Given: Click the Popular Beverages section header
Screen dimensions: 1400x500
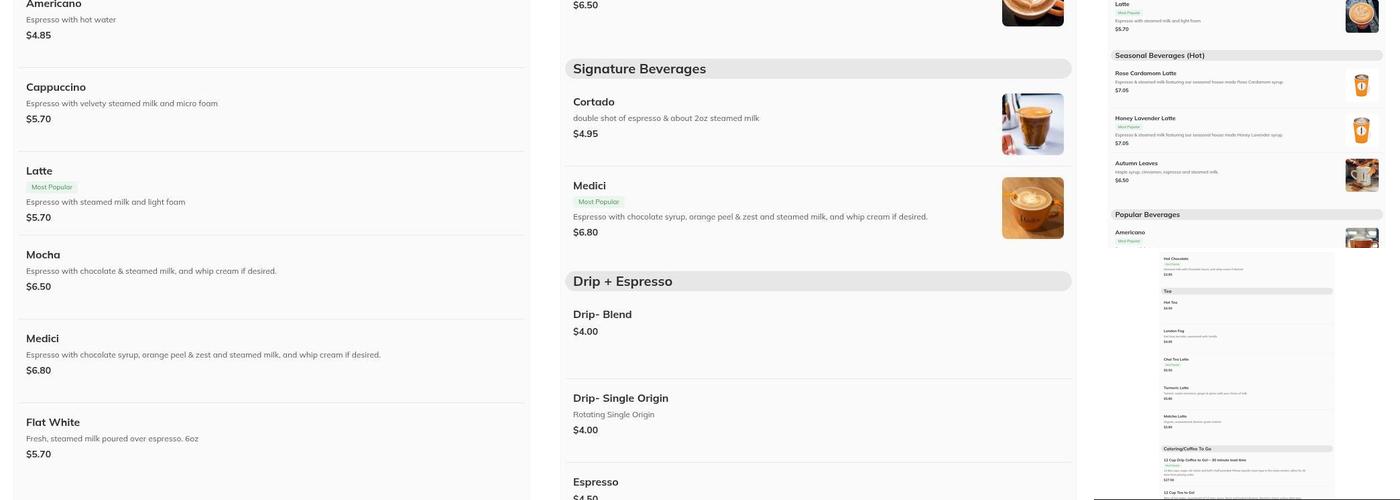Looking at the screenshot, I should tap(1147, 215).
